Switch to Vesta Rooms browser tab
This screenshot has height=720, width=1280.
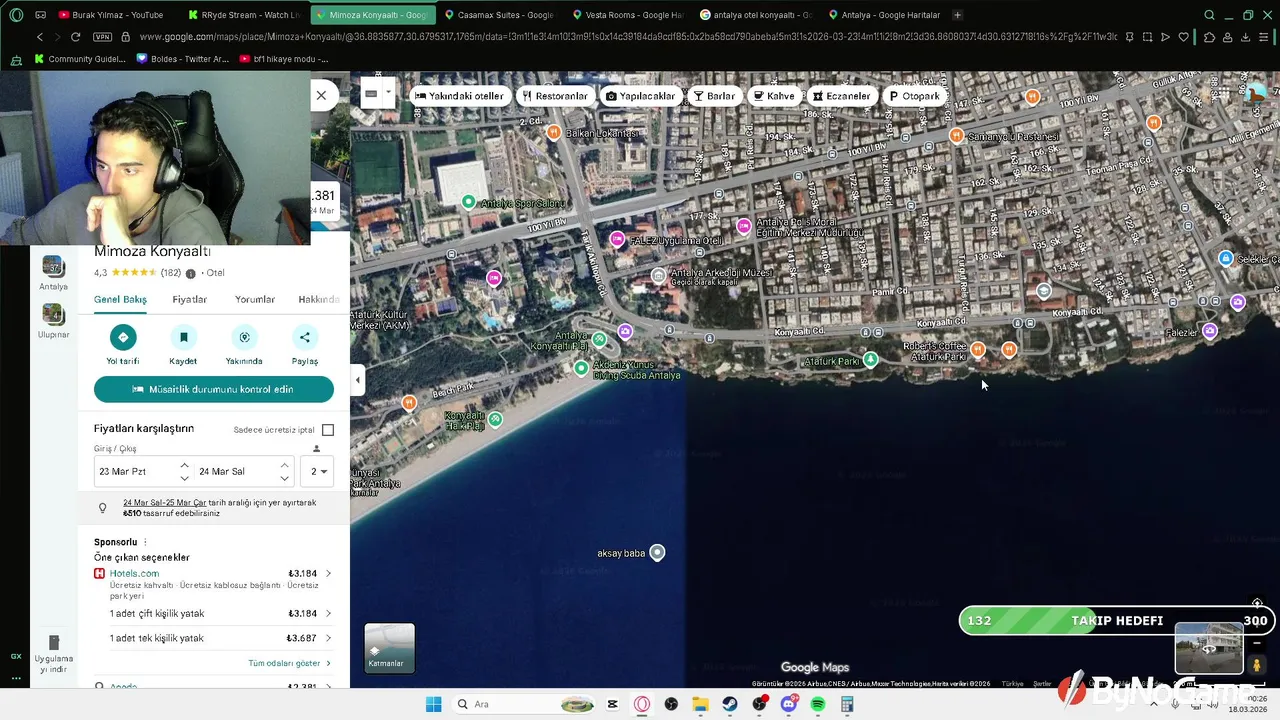point(627,15)
